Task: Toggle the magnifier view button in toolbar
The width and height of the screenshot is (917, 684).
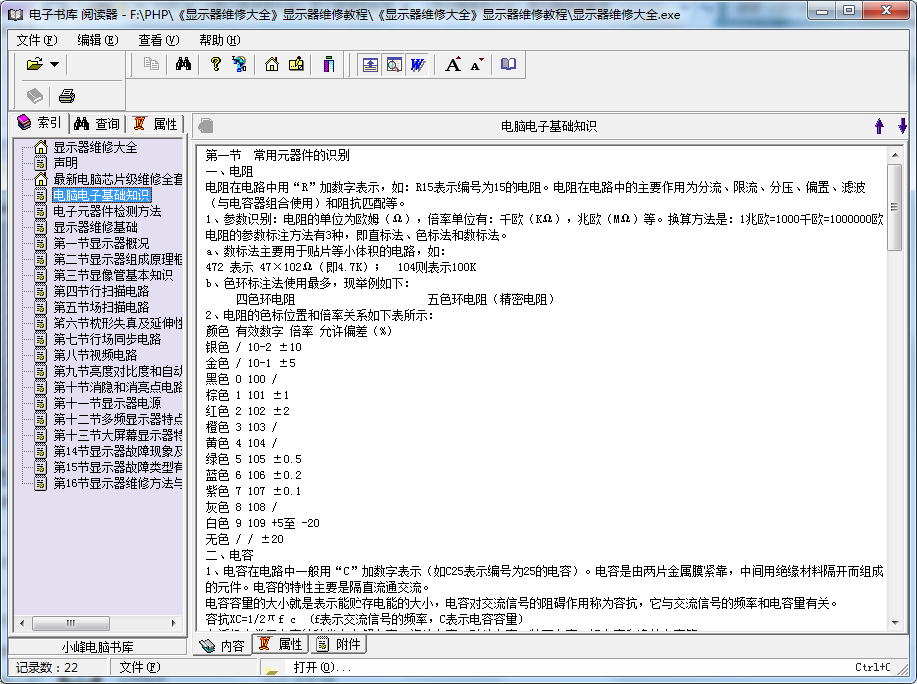Action: pos(394,64)
